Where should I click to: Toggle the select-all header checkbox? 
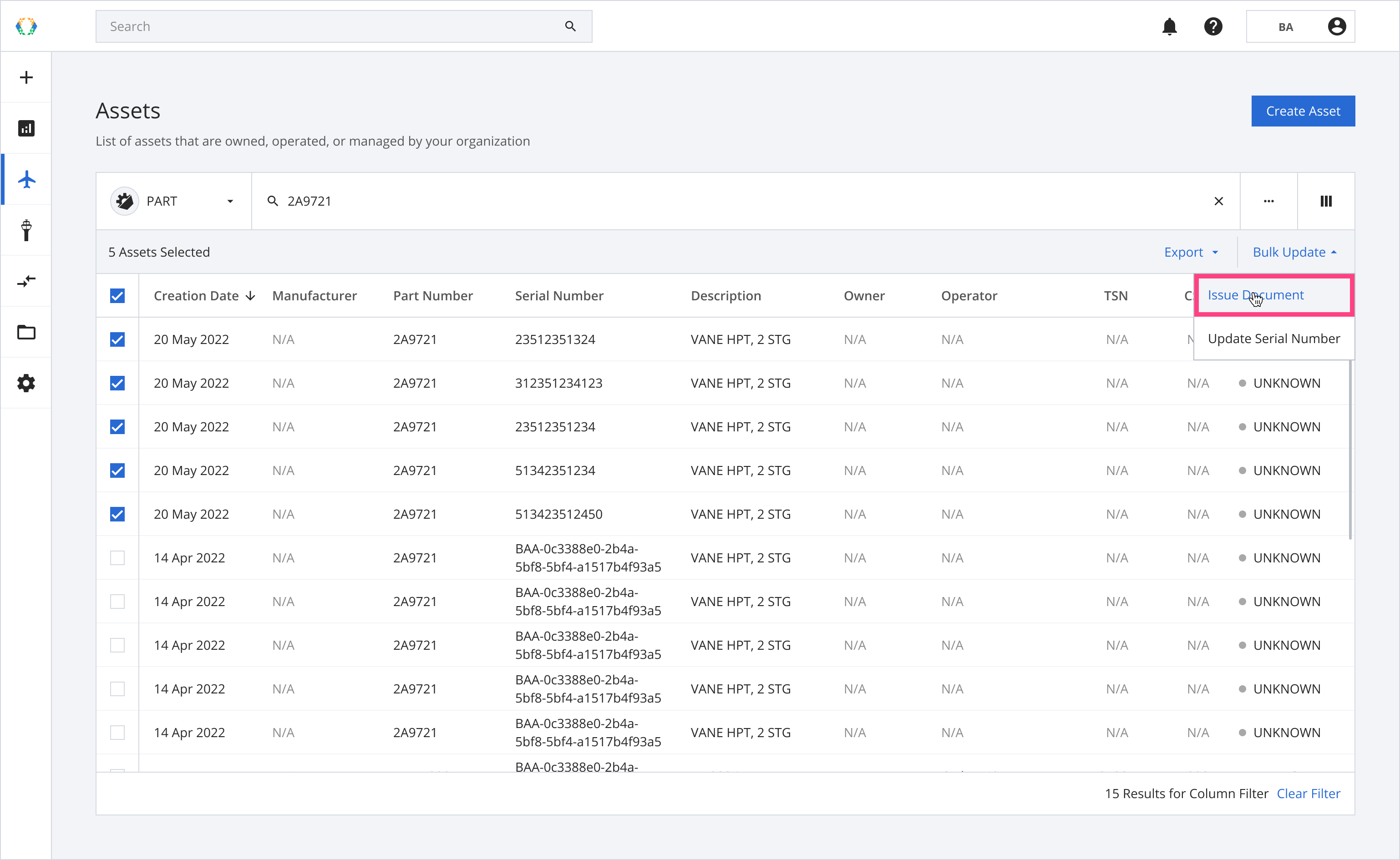point(117,296)
